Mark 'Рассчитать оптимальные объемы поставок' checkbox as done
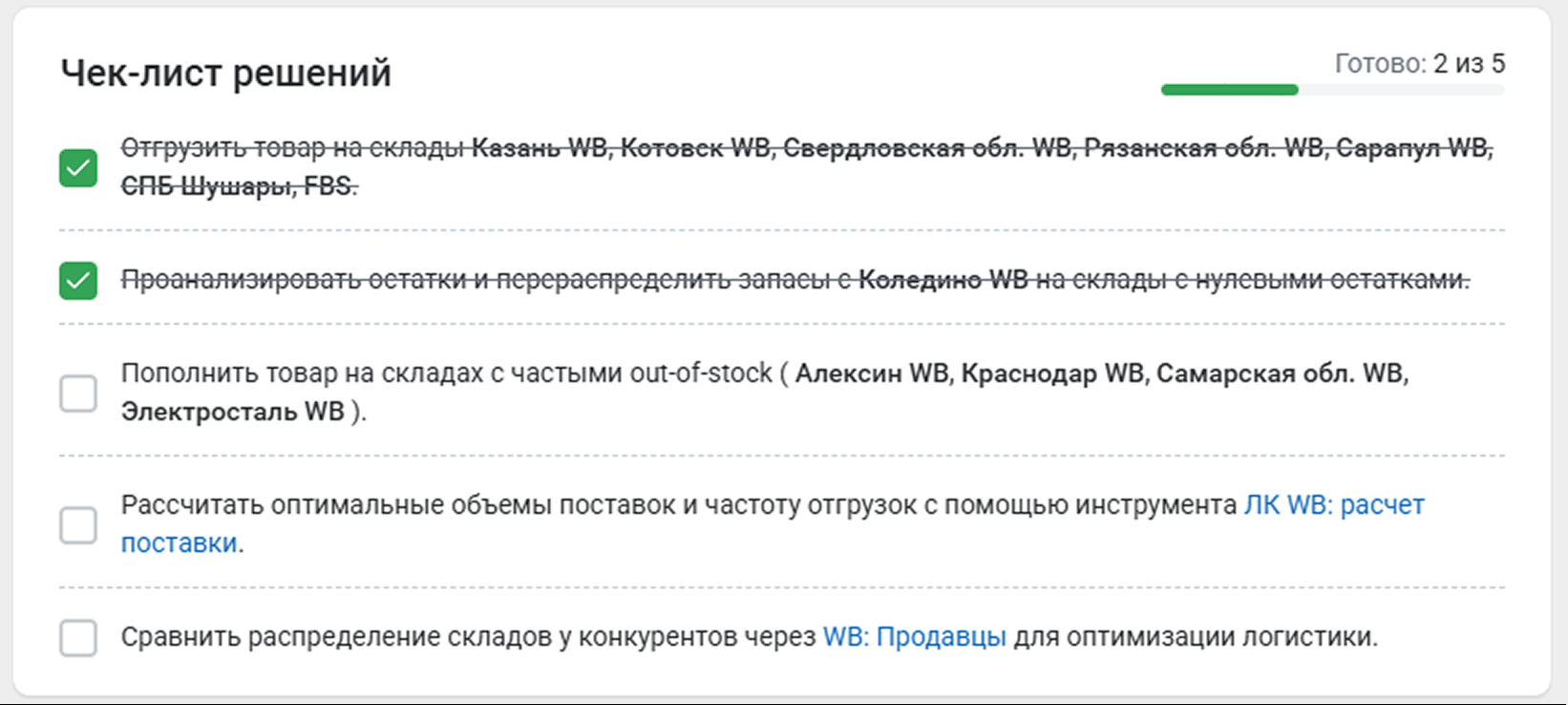 point(78,524)
